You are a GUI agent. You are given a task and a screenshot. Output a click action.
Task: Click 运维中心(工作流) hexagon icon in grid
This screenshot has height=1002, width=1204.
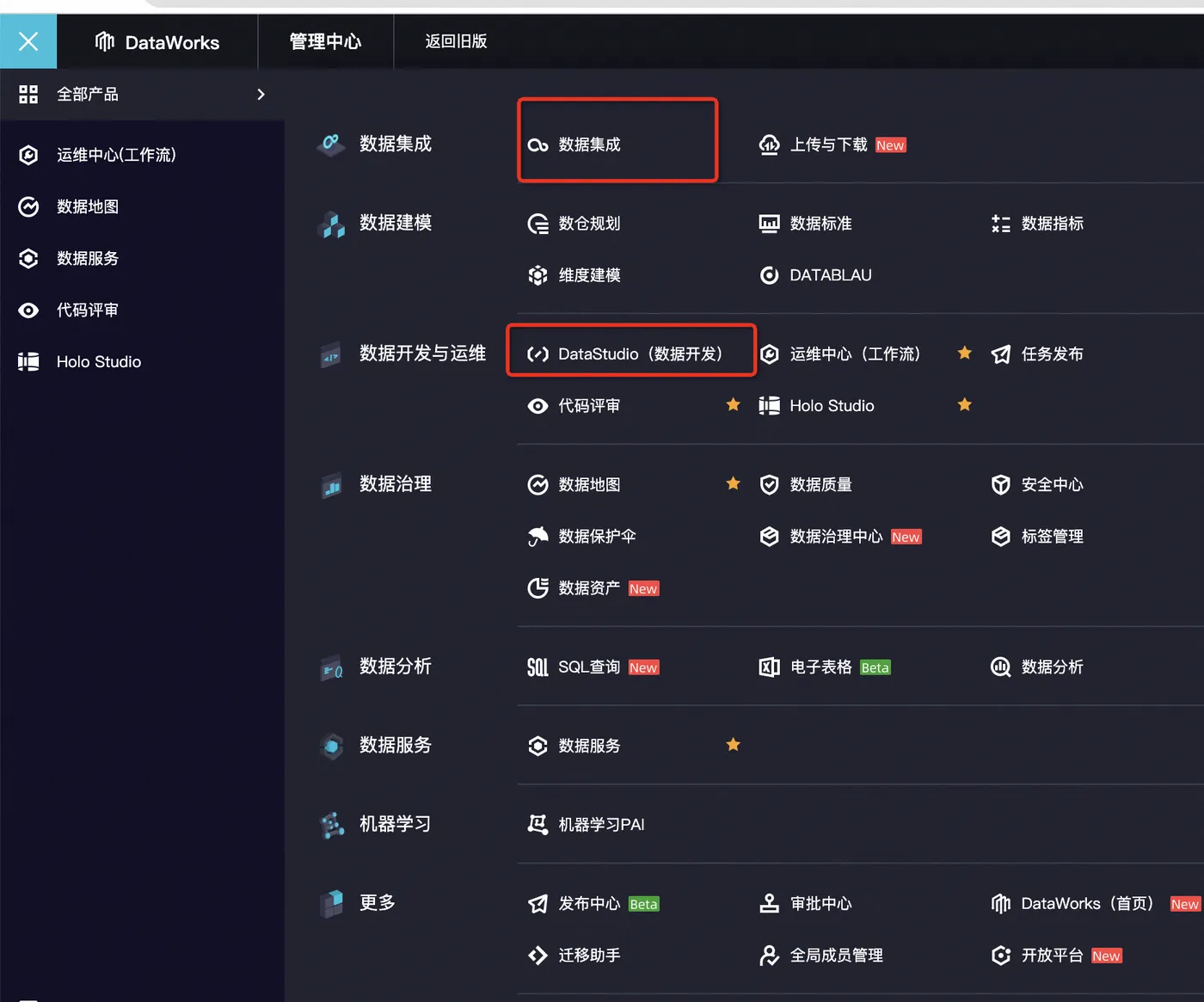[769, 353]
